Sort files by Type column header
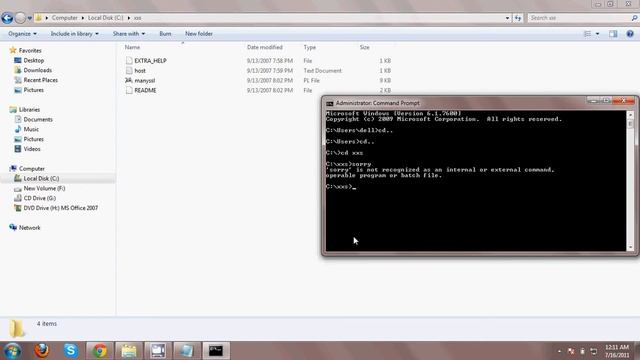This screenshot has width=640, height=360. pyautogui.click(x=309, y=47)
